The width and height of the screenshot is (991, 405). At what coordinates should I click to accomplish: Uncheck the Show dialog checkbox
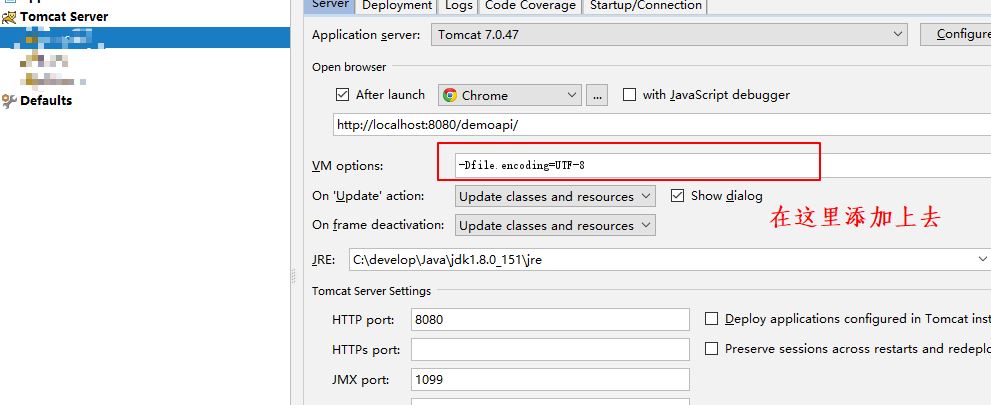(x=677, y=196)
